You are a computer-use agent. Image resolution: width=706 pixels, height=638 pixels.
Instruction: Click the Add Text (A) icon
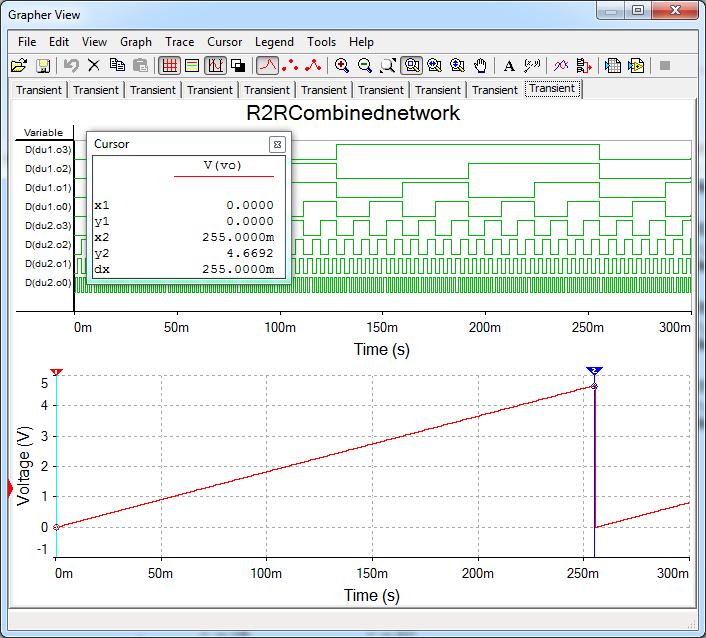(x=509, y=66)
